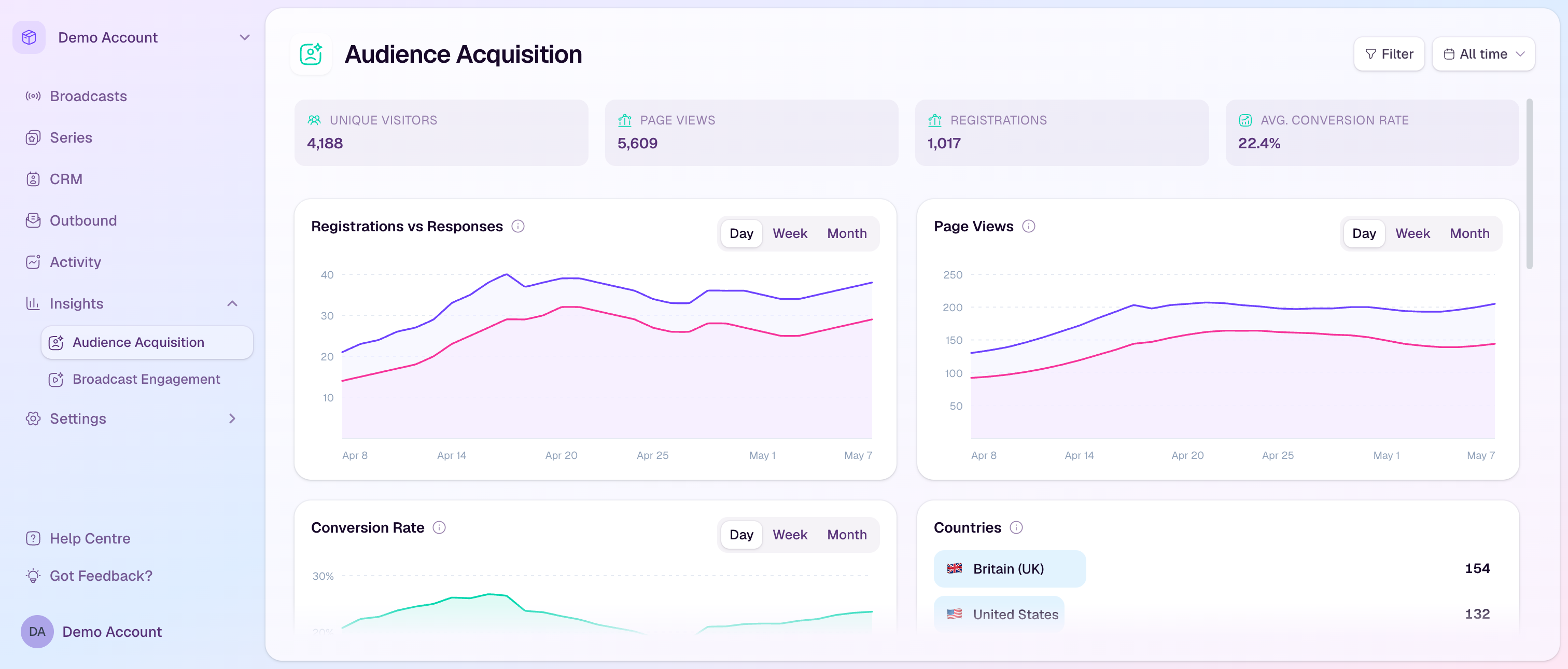Viewport: 1568px width, 669px height.
Task: Click the Filter button
Action: pos(1389,54)
